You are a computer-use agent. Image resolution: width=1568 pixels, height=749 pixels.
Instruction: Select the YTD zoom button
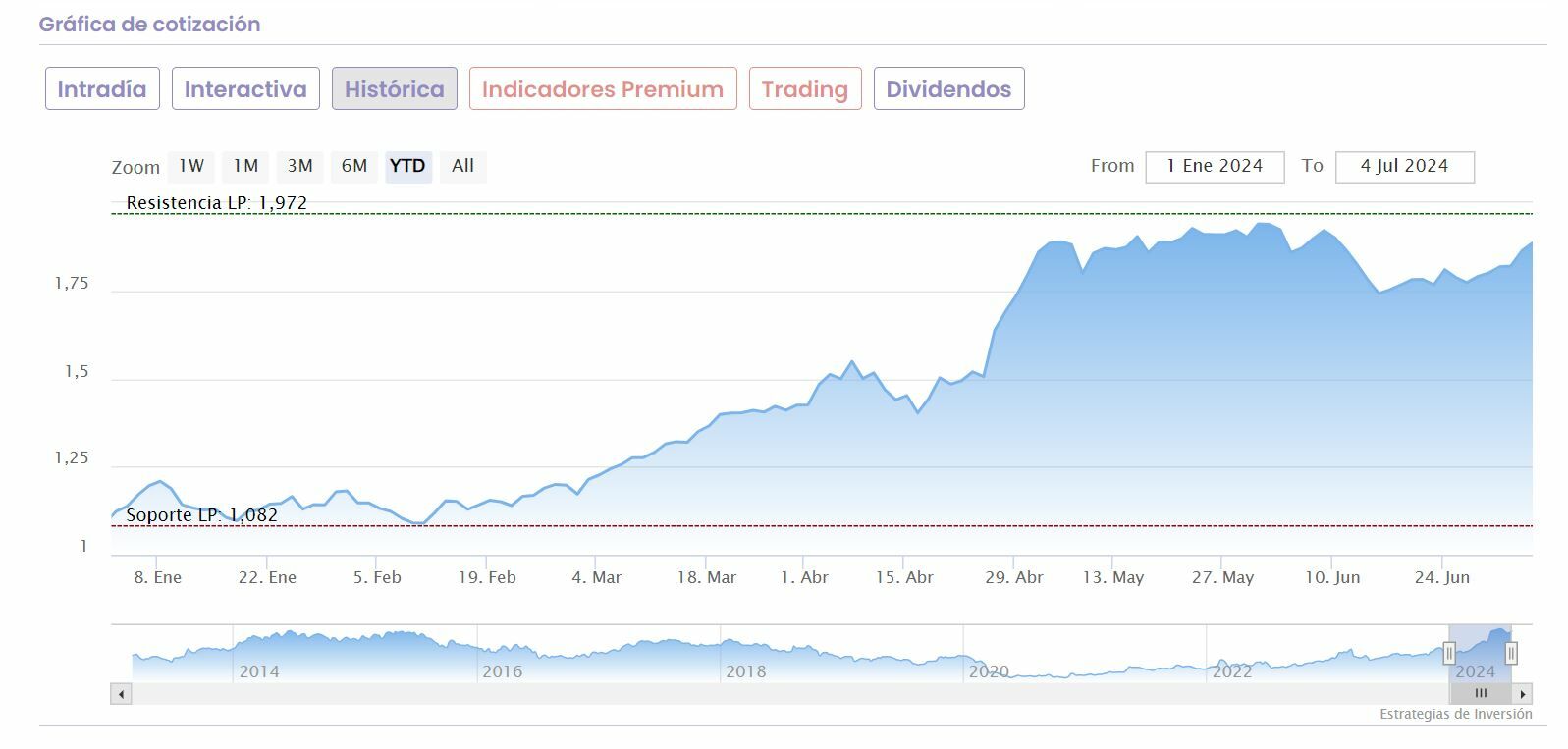point(407,166)
